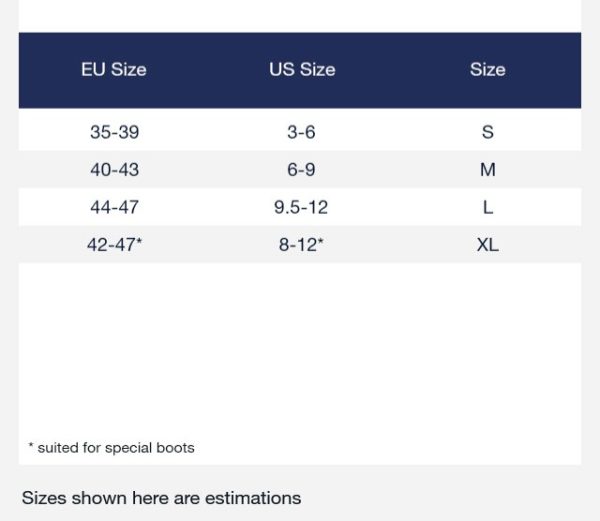Viewport: 600px width, 521px height.
Task: Click the EU Size column header
Action: [114, 70]
